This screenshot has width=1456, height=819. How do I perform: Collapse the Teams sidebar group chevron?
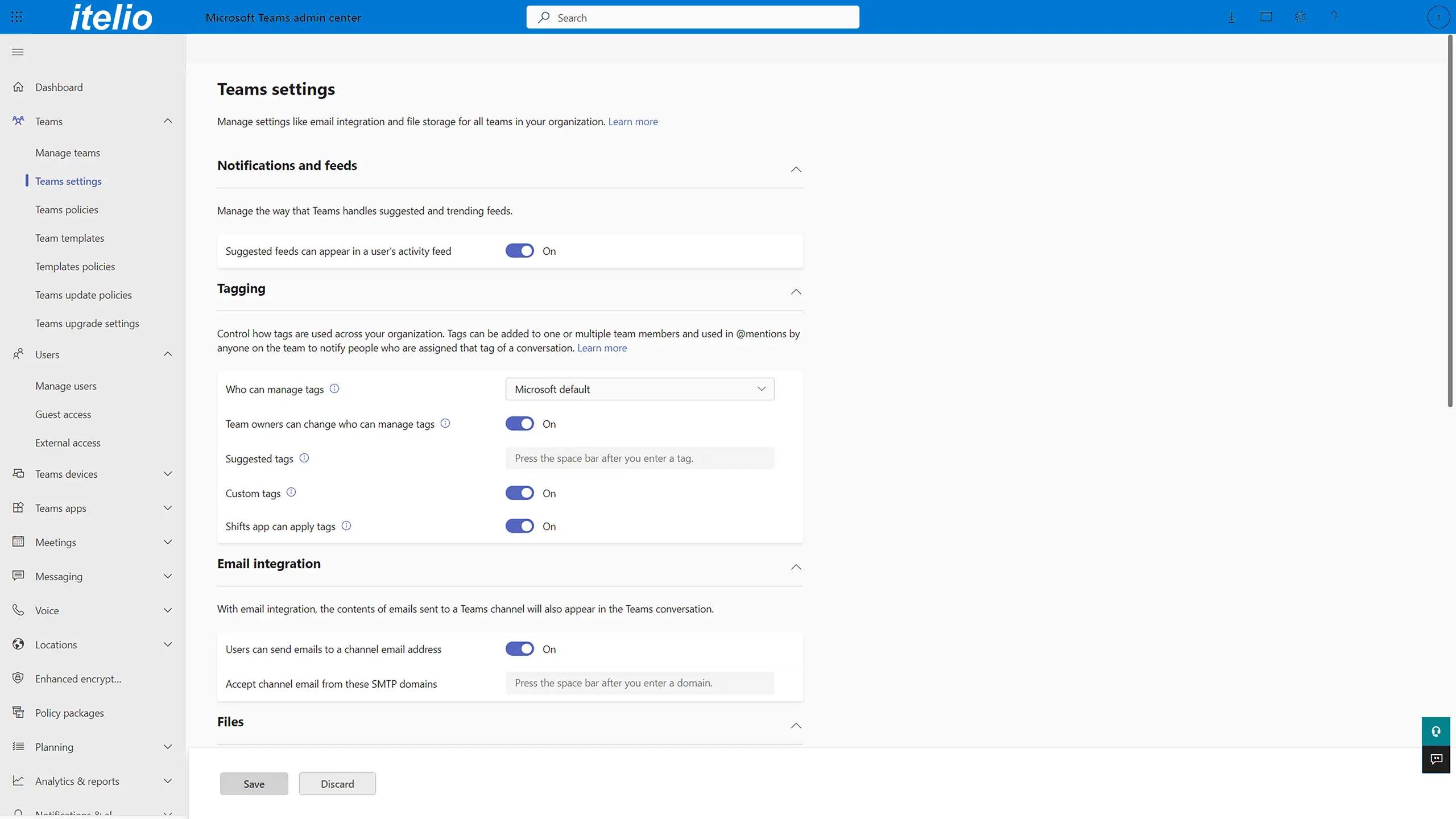coord(168,121)
